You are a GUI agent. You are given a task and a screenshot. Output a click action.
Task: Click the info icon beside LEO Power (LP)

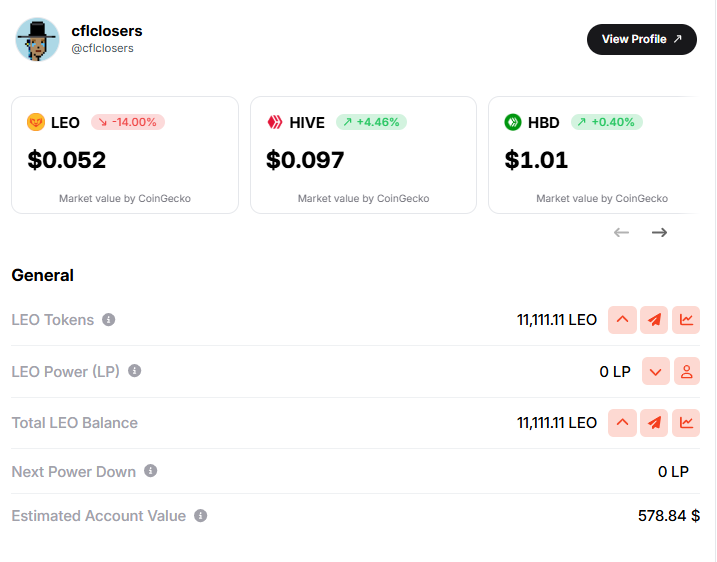pyautogui.click(x=135, y=371)
